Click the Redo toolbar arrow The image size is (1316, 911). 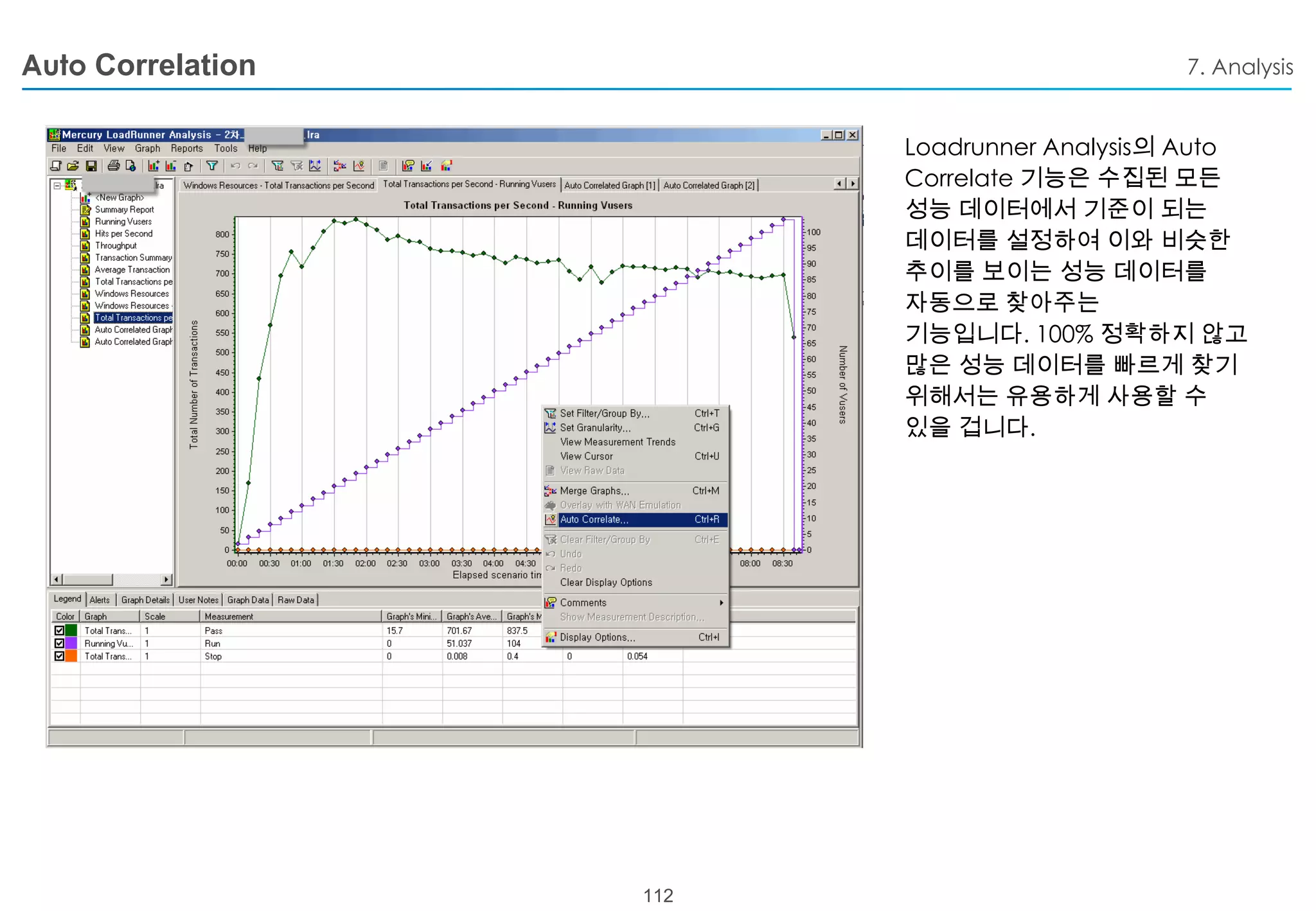tap(253, 166)
